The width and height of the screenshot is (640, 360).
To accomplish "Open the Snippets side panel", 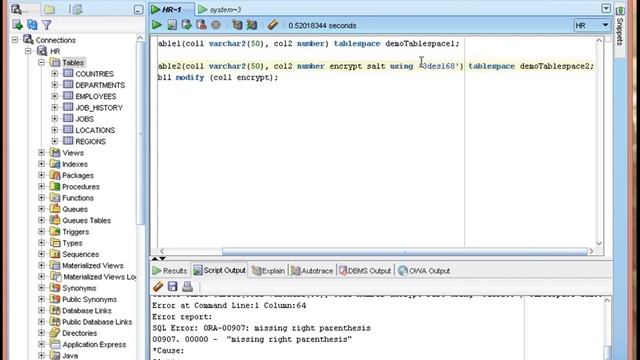I will [620, 27].
